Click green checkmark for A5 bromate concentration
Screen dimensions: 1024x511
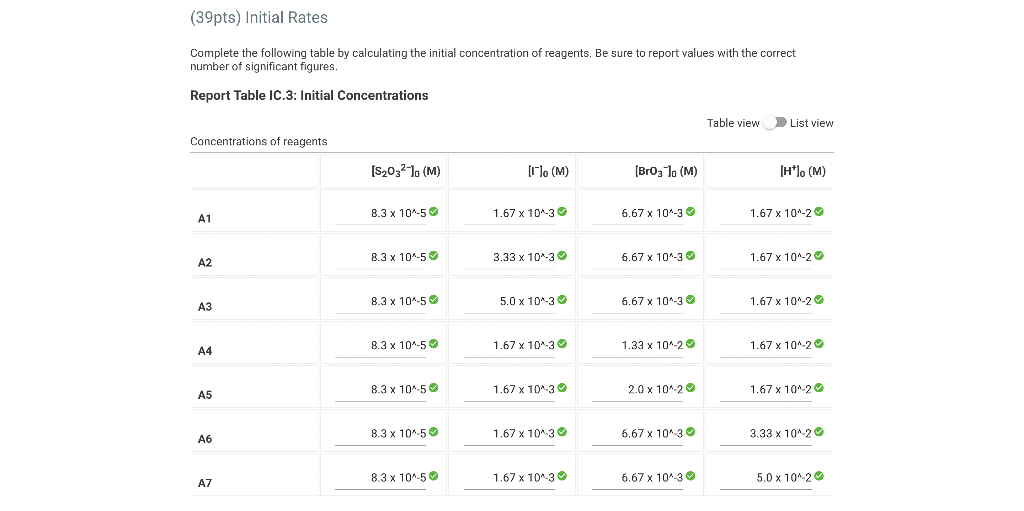click(690, 388)
